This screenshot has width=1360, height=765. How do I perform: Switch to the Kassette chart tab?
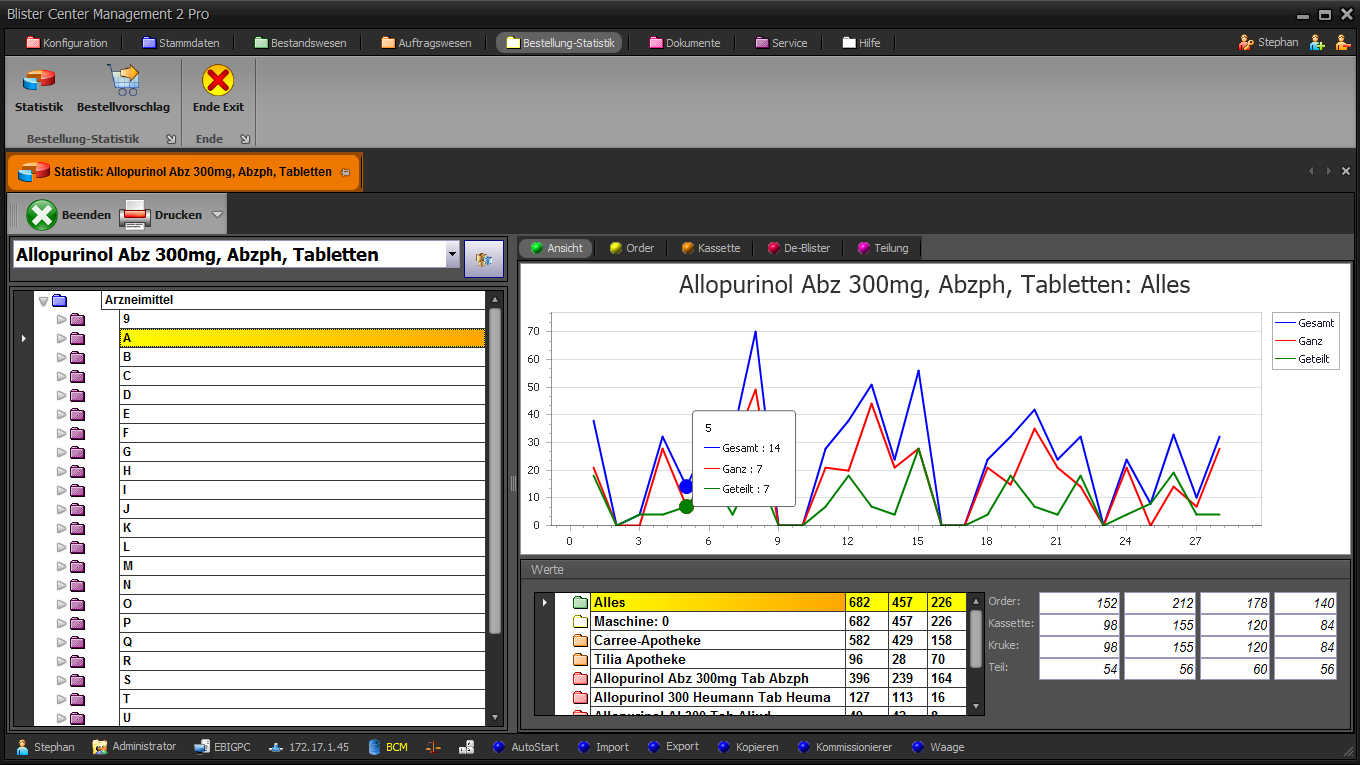tap(710, 248)
